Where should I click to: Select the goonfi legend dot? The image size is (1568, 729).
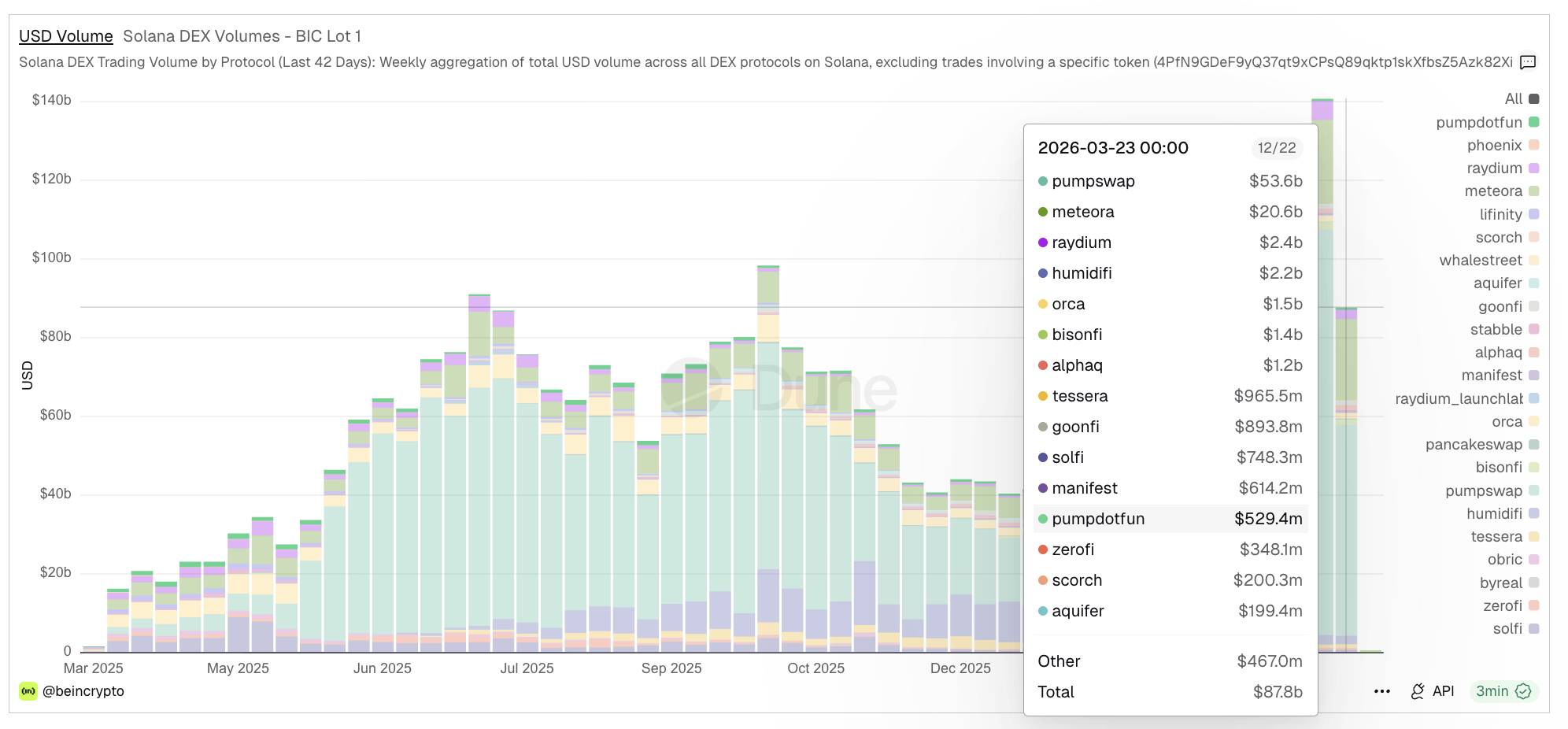point(1533,306)
